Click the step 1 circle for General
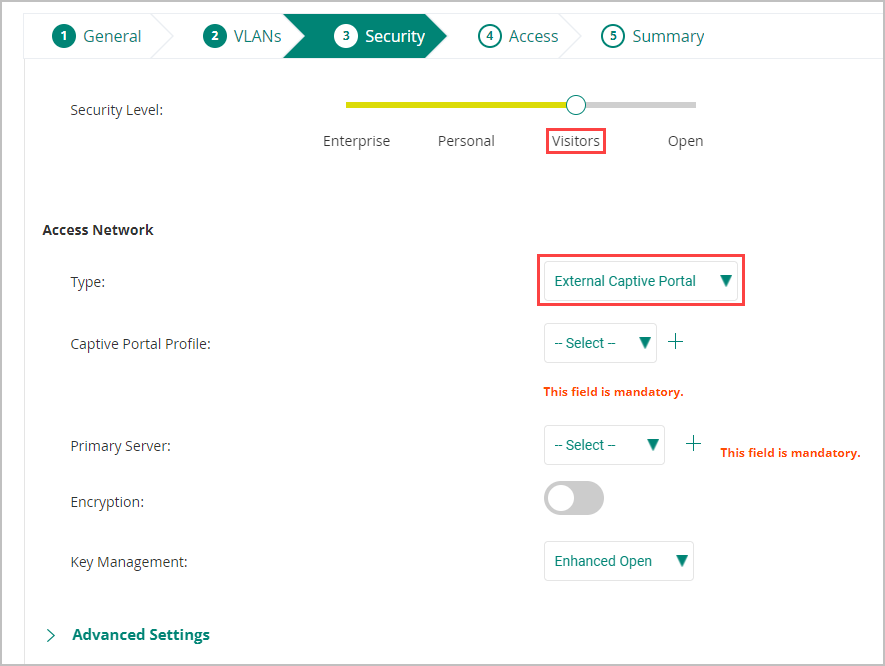This screenshot has width=885, height=666. (64, 36)
